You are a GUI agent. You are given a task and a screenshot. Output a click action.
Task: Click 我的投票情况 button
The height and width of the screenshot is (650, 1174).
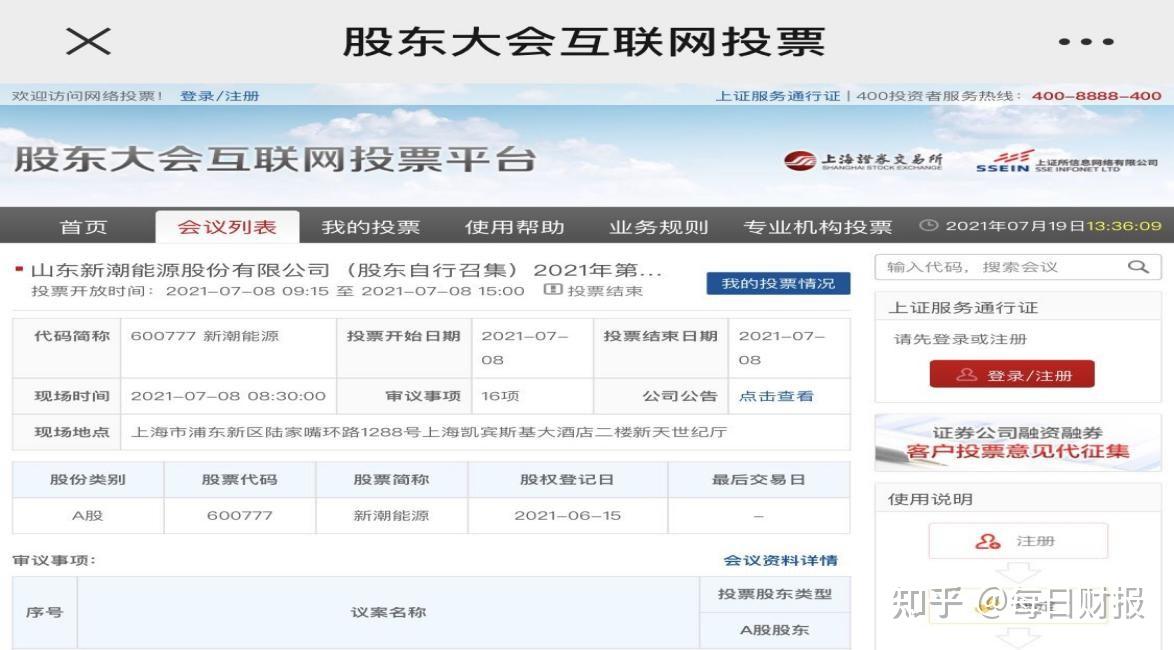click(778, 283)
